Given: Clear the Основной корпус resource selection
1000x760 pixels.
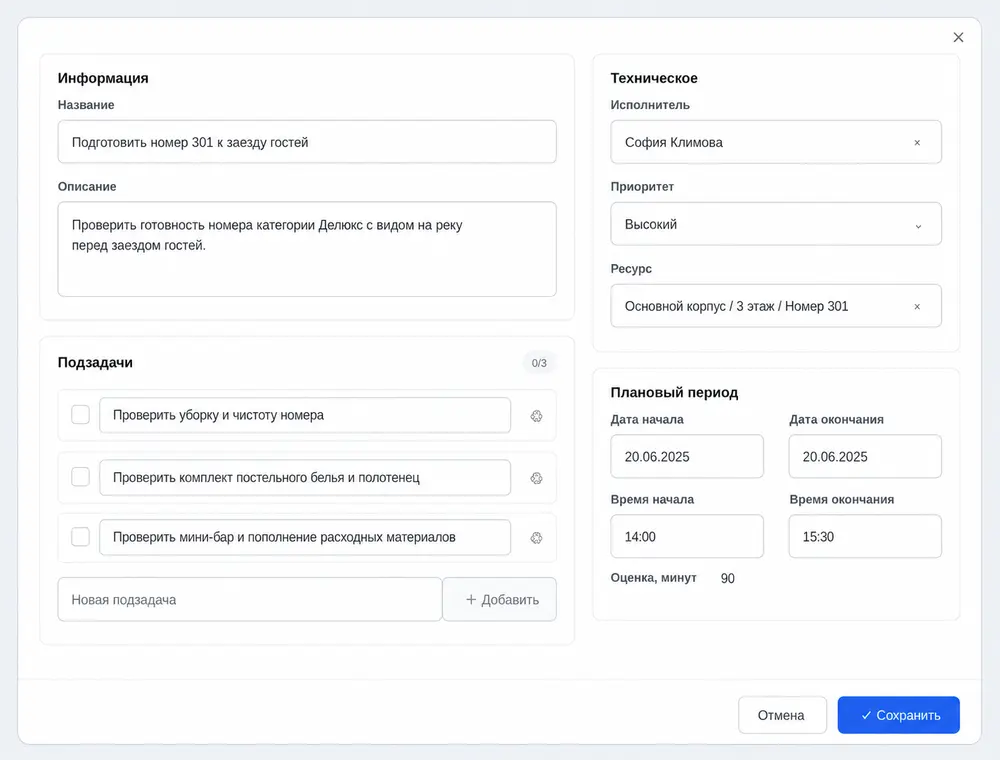Looking at the screenshot, I should [916, 307].
